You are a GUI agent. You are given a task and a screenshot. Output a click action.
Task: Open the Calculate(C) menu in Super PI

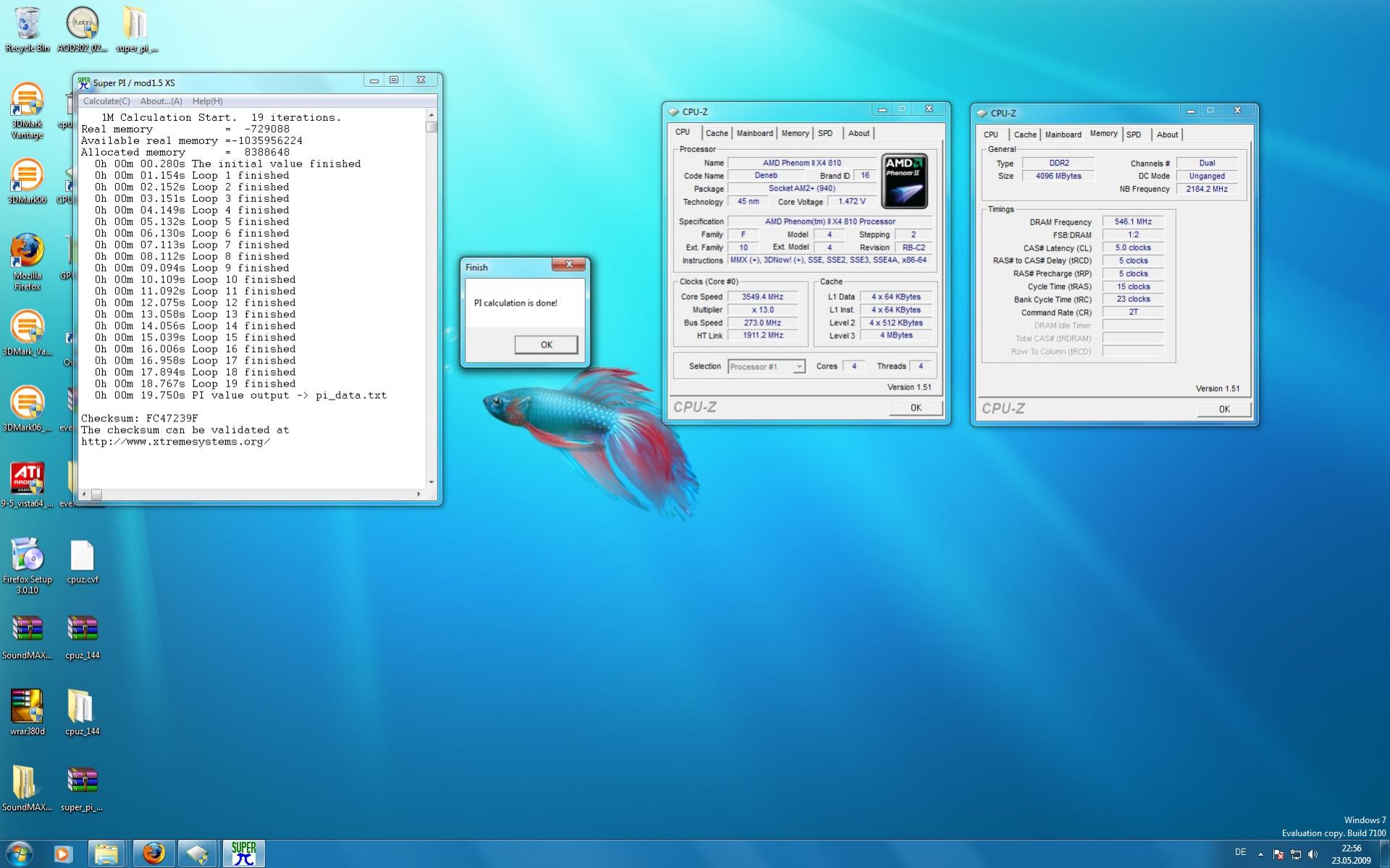click(106, 101)
